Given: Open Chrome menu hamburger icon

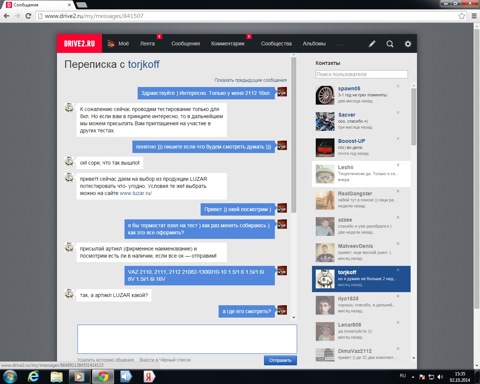Looking at the screenshot, I should pos(474,16).
